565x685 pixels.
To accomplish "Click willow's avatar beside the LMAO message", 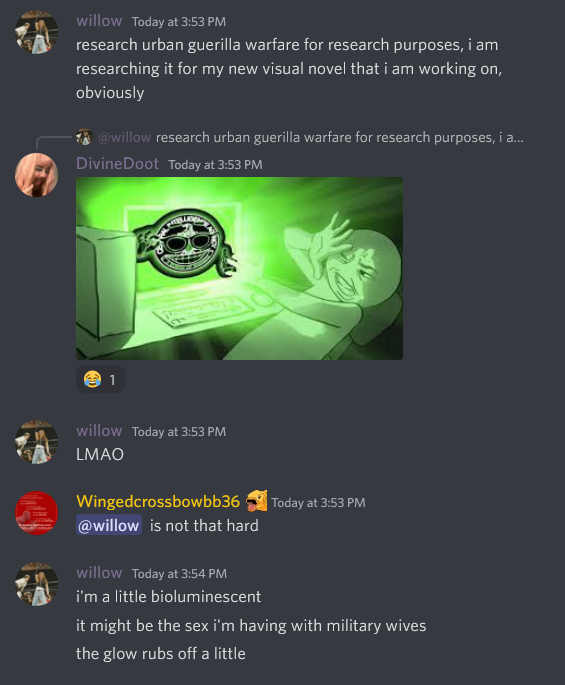I will coord(37,442).
